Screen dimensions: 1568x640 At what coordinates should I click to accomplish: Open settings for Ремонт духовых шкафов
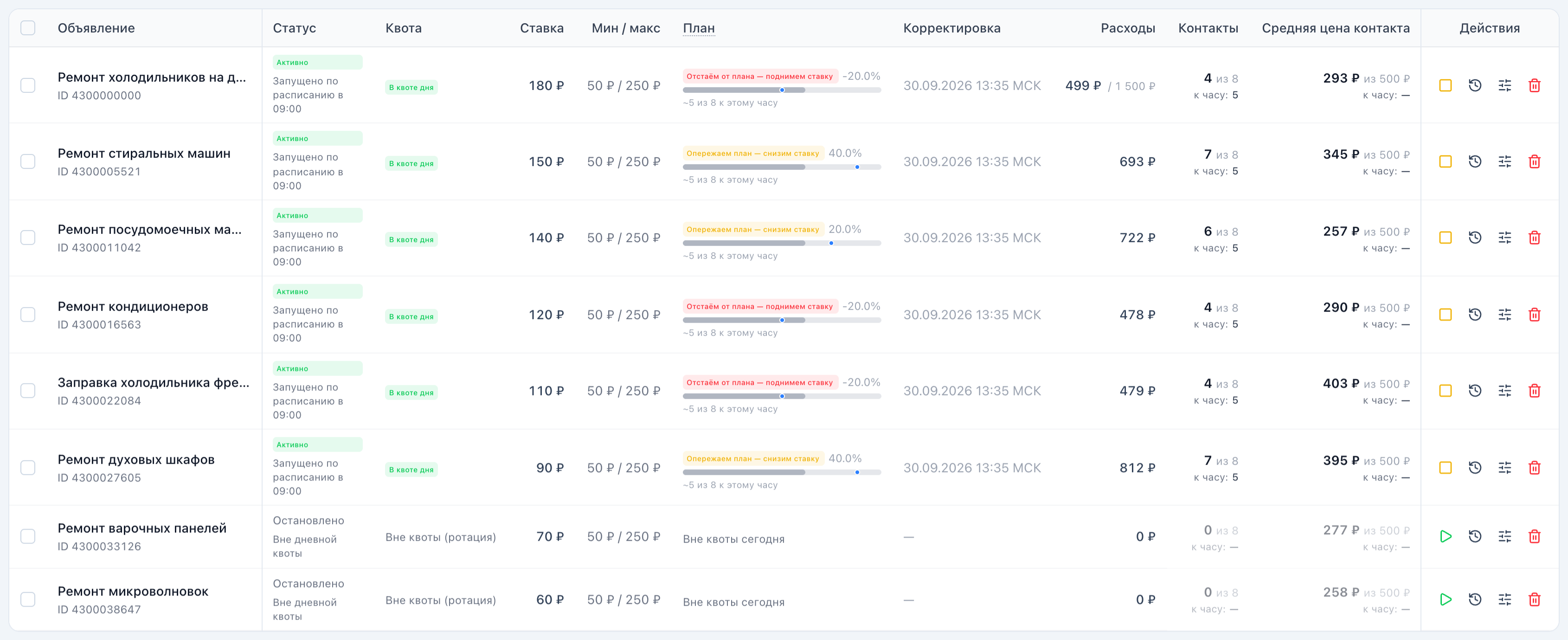pyautogui.click(x=1504, y=468)
